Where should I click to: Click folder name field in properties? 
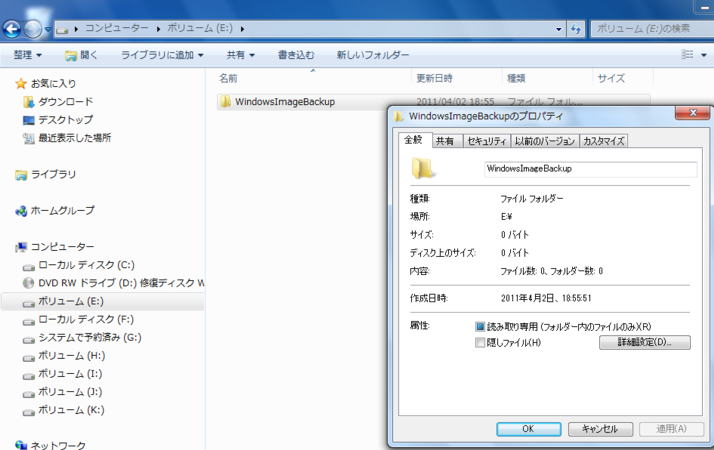[591, 169]
